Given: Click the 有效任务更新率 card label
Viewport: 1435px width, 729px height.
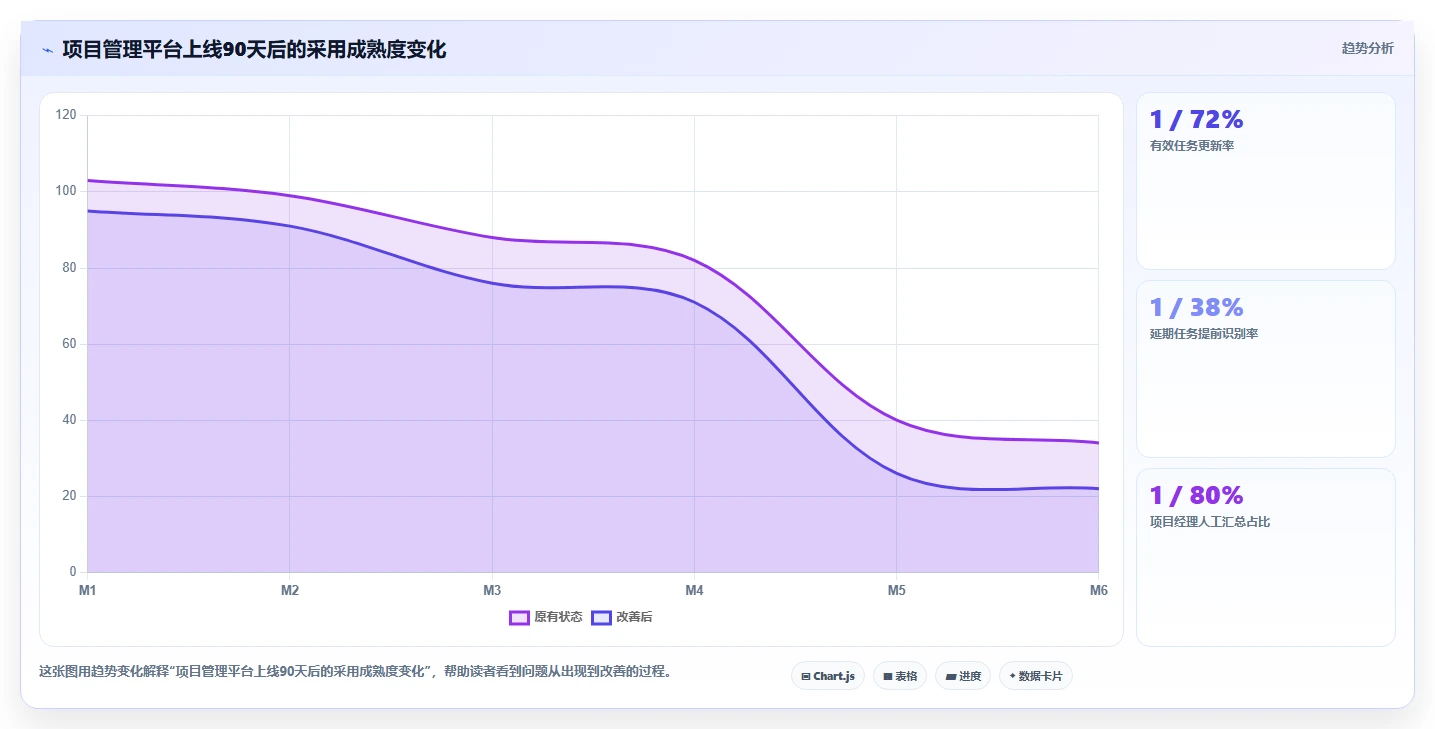Looking at the screenshot, I should pyautogui.click(x=1192, y=146).
